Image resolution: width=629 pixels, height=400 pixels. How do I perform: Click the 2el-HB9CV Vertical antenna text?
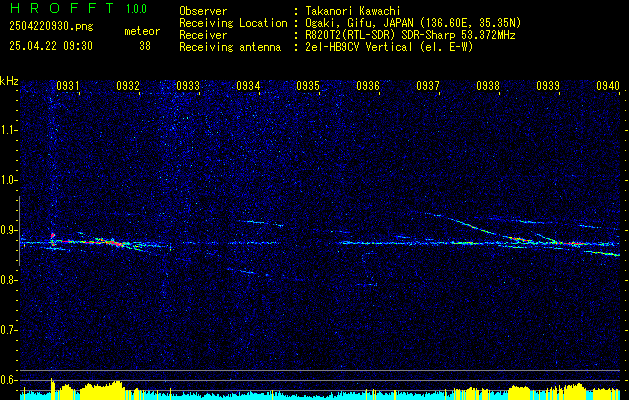[x=387, y=47]
